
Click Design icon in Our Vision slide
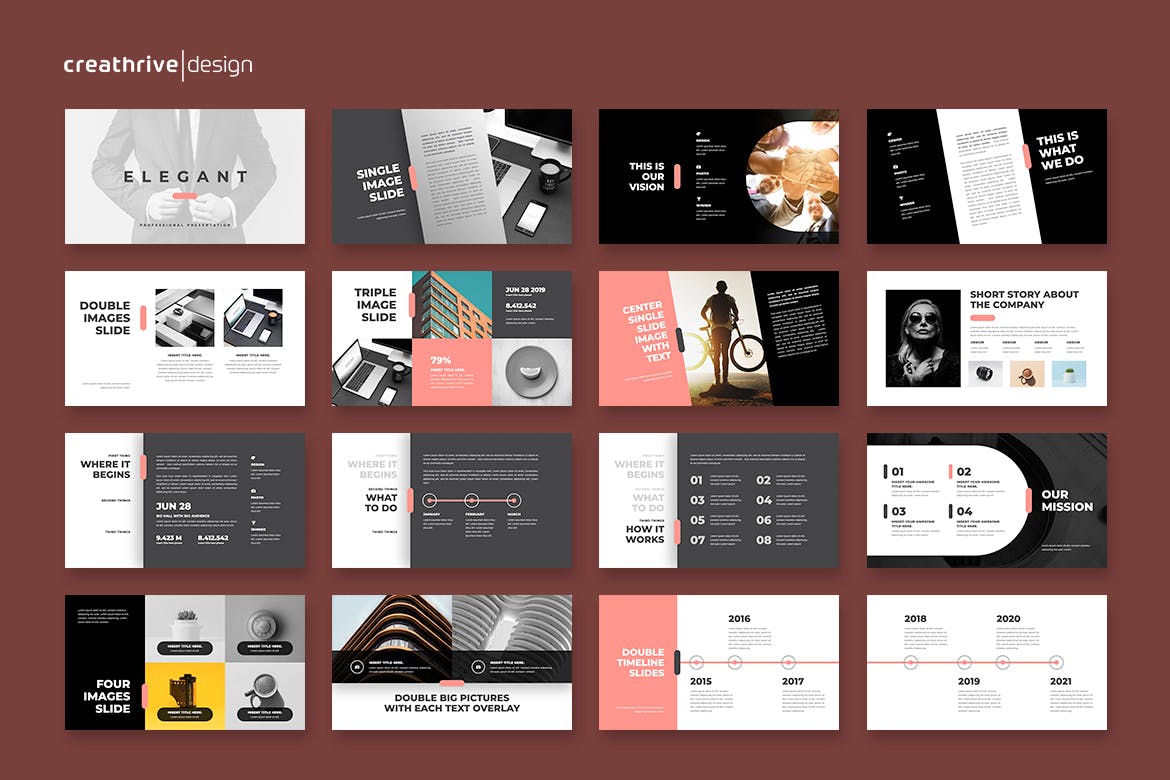click(700, 132)
